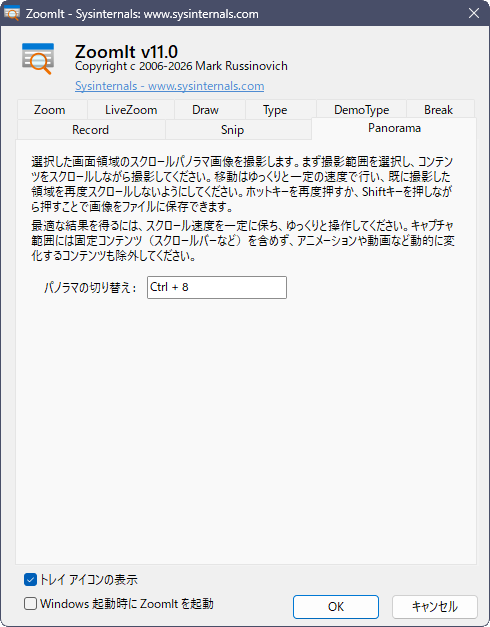Switch to the Zoom tab
This screenshot has height=627, width=490.
pyautogui.click(x=52, y=110)
